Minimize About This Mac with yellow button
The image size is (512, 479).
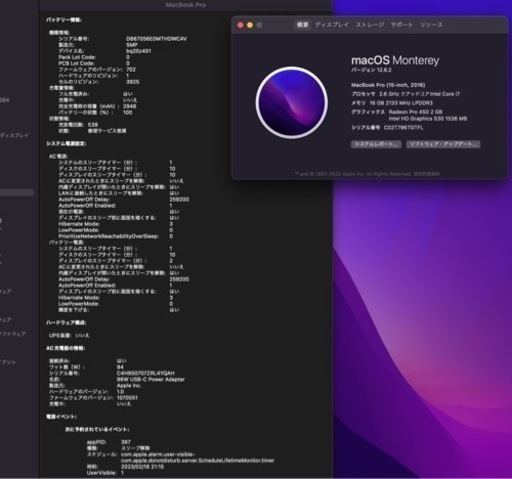pyautogui.click(x=250, y=25)
